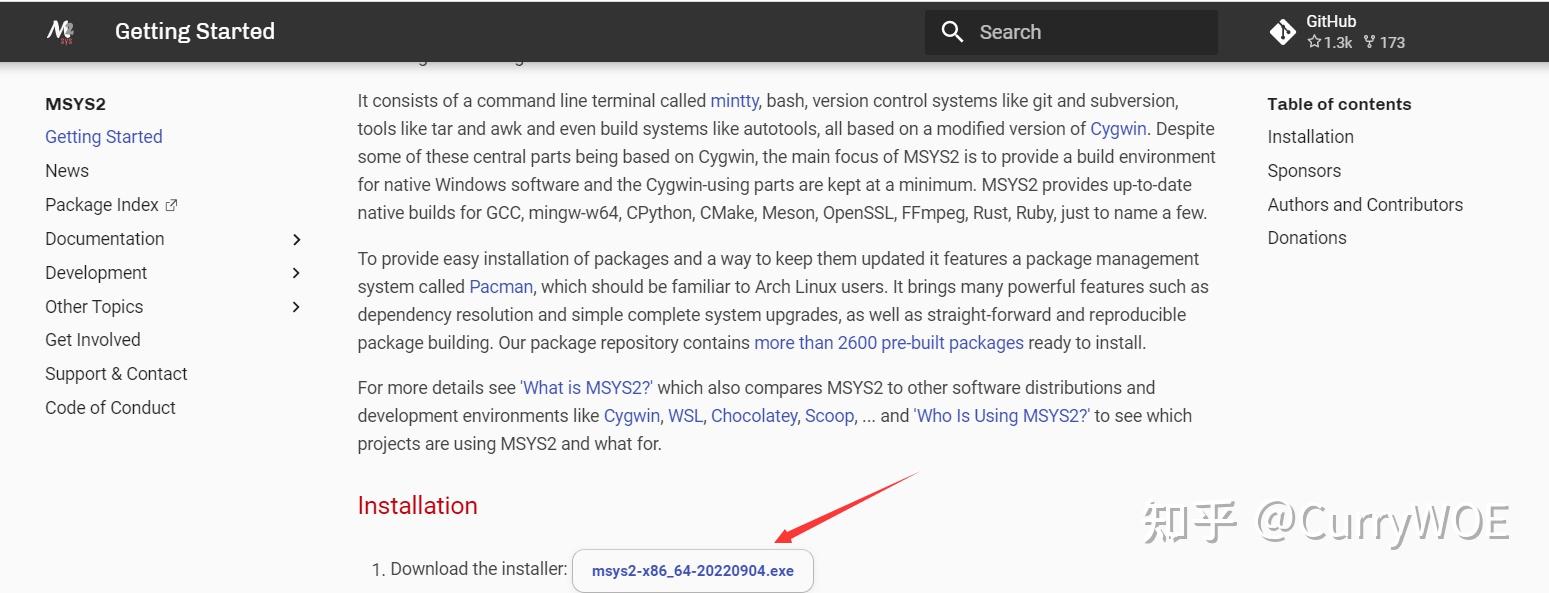
Task: Open the News page in sidebar
Action: tap(67, 171)
